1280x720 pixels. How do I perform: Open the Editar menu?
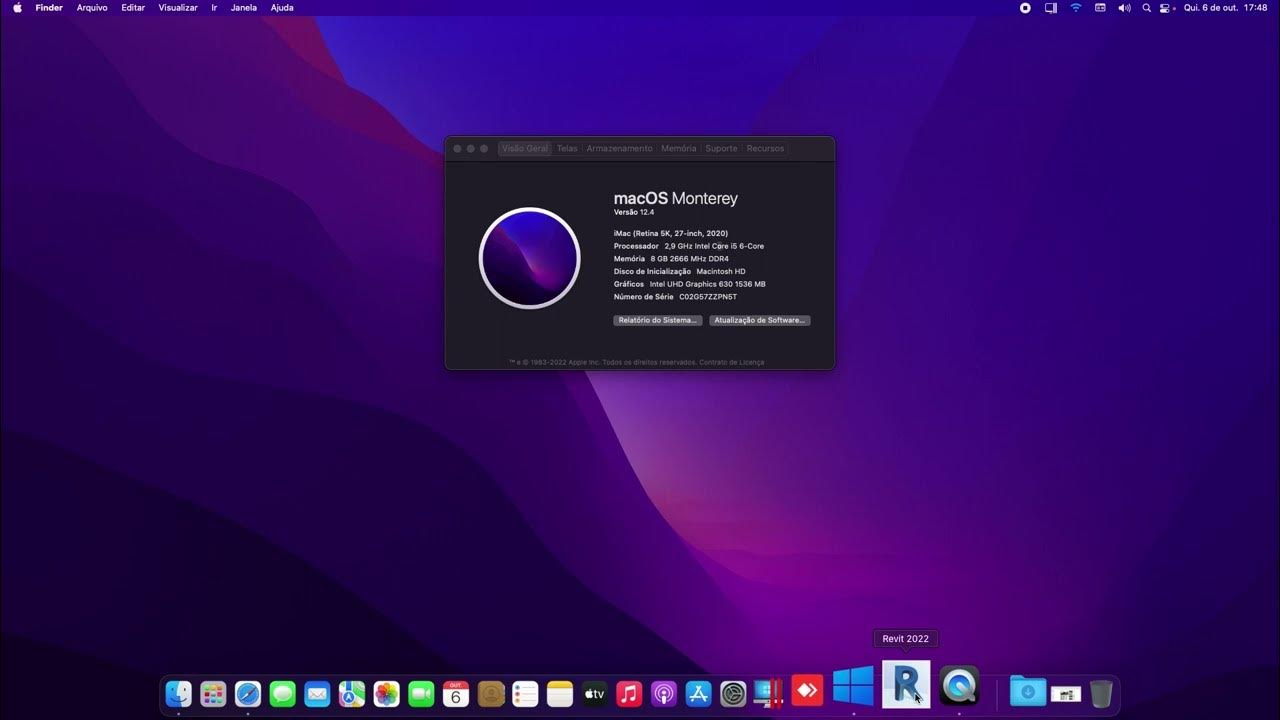(133, 7)
